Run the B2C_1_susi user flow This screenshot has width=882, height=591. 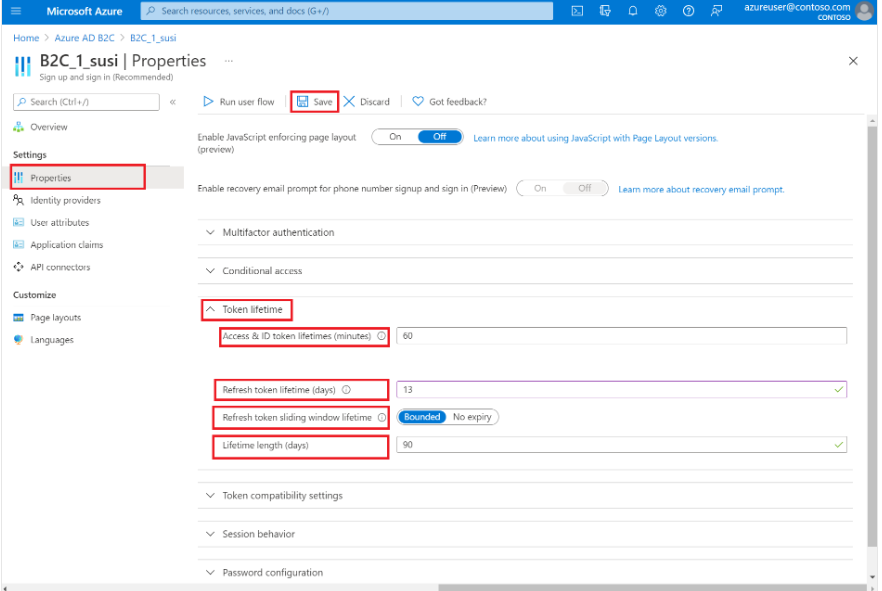pos(239,101)
